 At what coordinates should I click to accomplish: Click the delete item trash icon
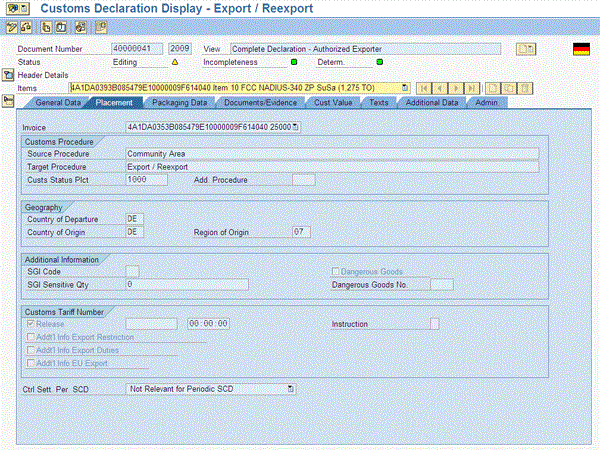coord(524,88)
